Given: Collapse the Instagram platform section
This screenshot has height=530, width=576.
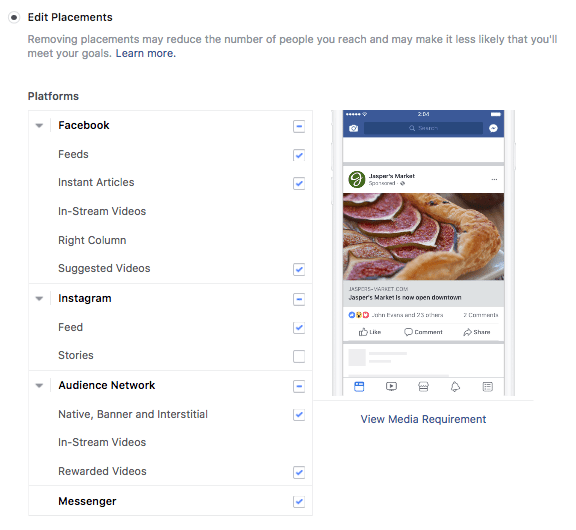Looking at the screenshot, I should click(x=39, y=299).
